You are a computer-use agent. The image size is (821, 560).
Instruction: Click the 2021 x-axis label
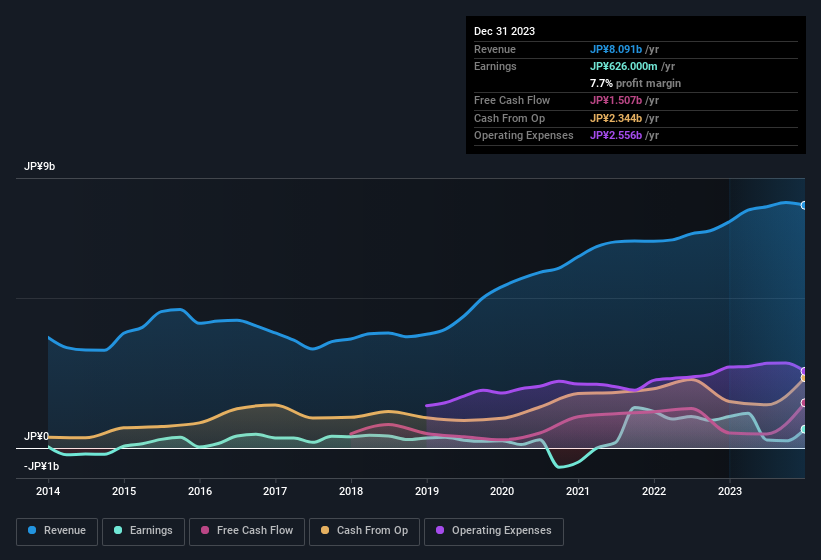[x=578, y=491]
